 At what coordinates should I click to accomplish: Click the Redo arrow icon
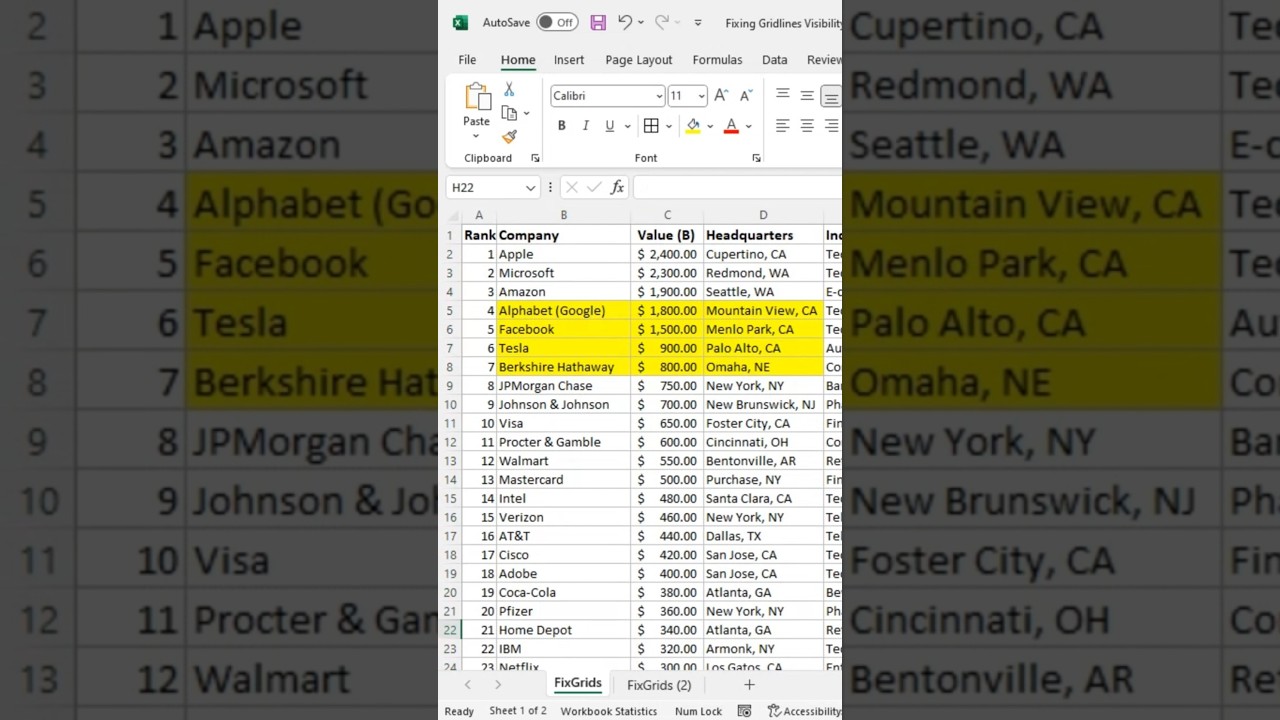point(661,22)
